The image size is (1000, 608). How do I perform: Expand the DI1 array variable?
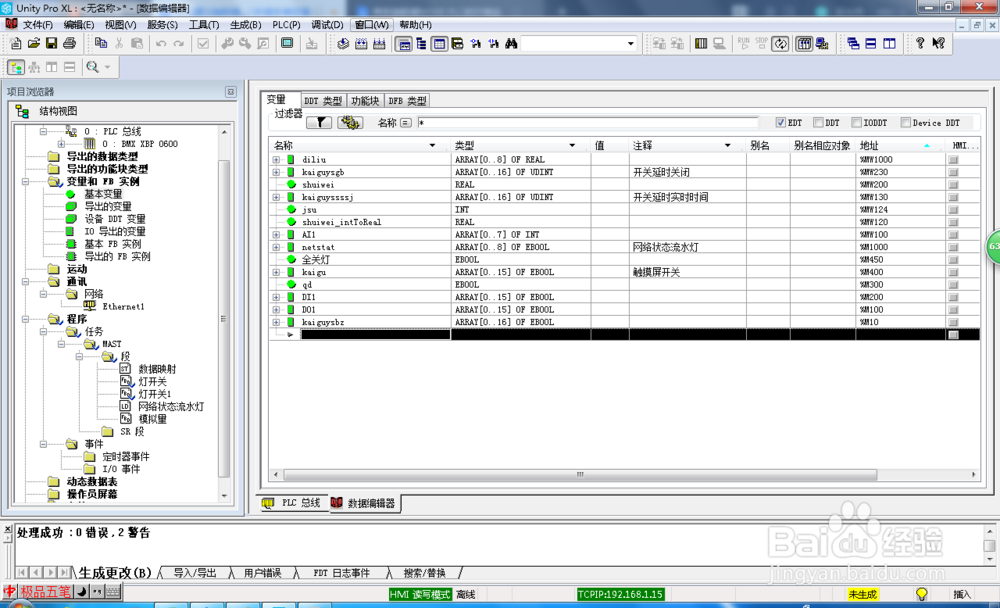point(276,297)
